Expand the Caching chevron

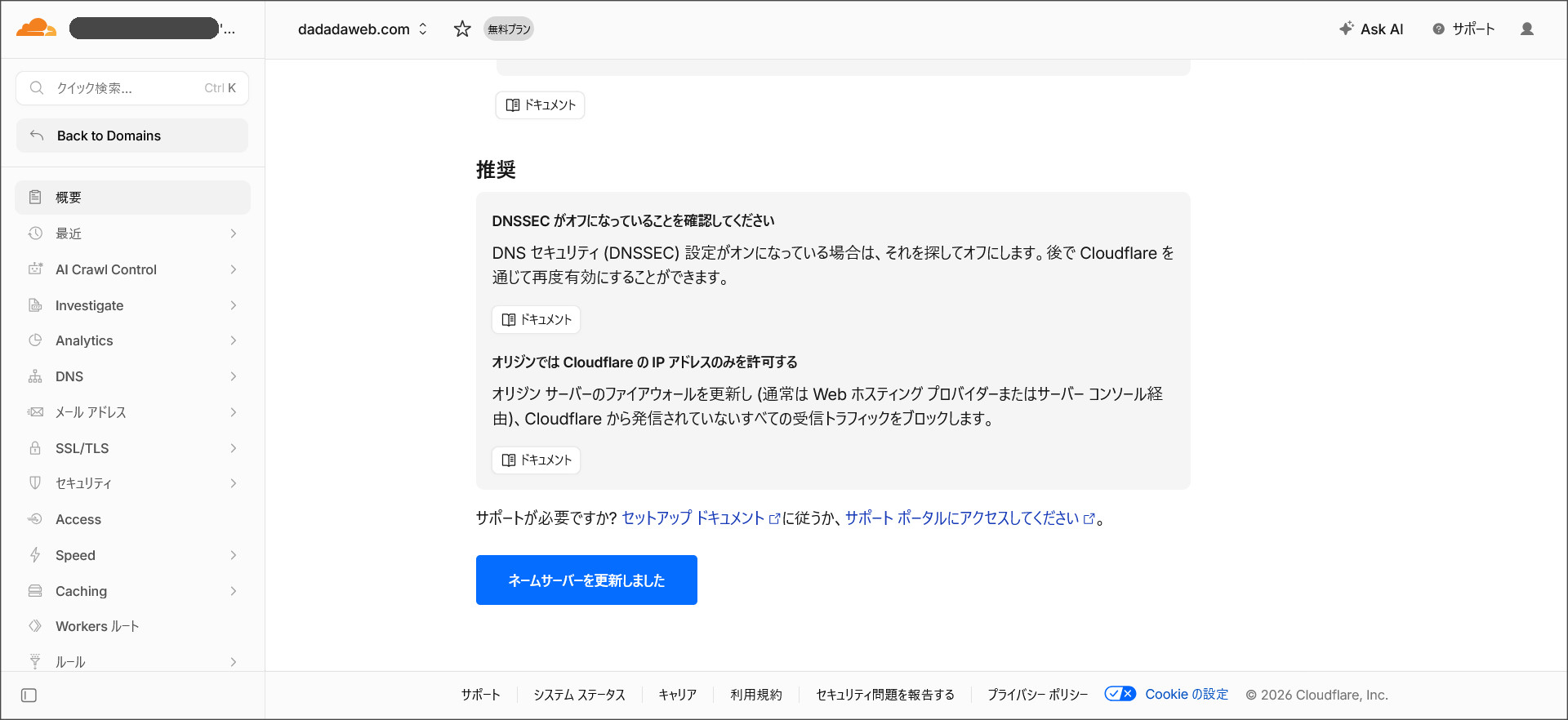pyautogui.click(x=234, y=591)
